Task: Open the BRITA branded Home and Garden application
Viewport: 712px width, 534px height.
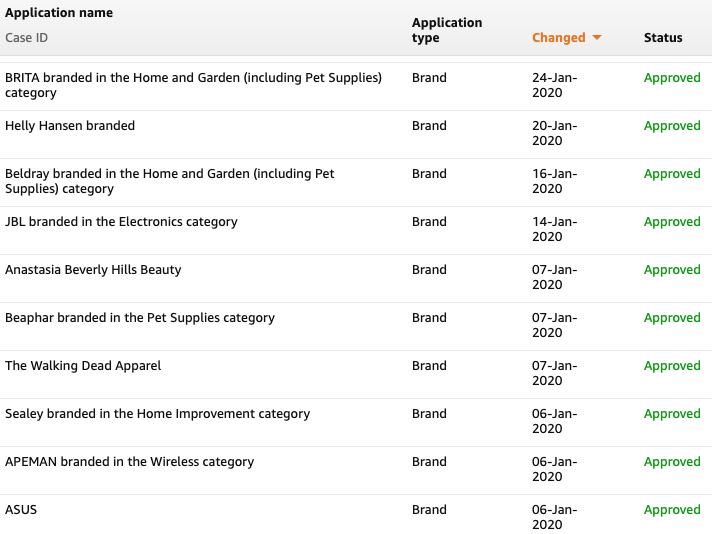Action: (193, 85)
